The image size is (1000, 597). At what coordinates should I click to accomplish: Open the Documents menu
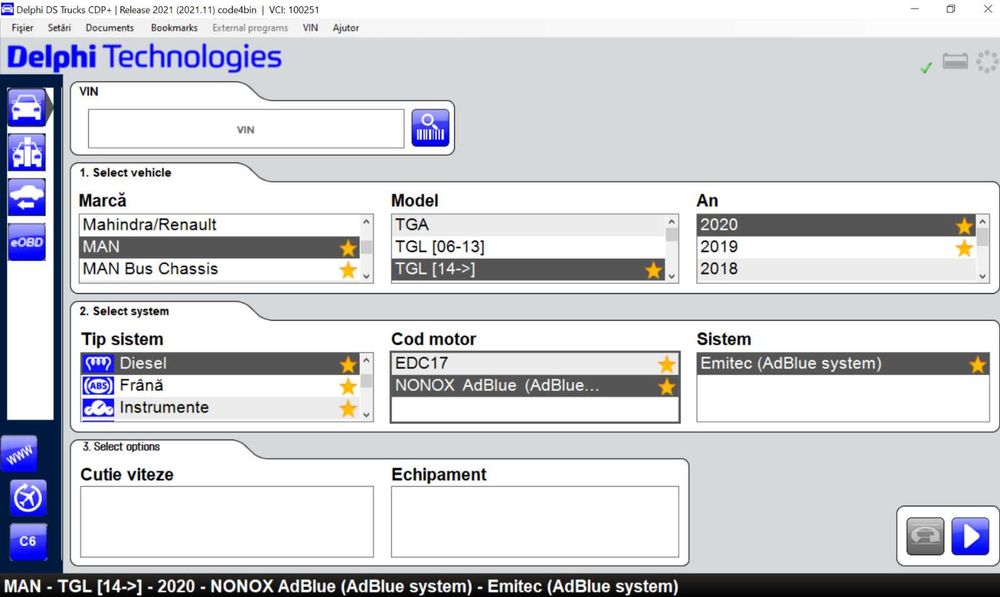(x=110, y=27)
